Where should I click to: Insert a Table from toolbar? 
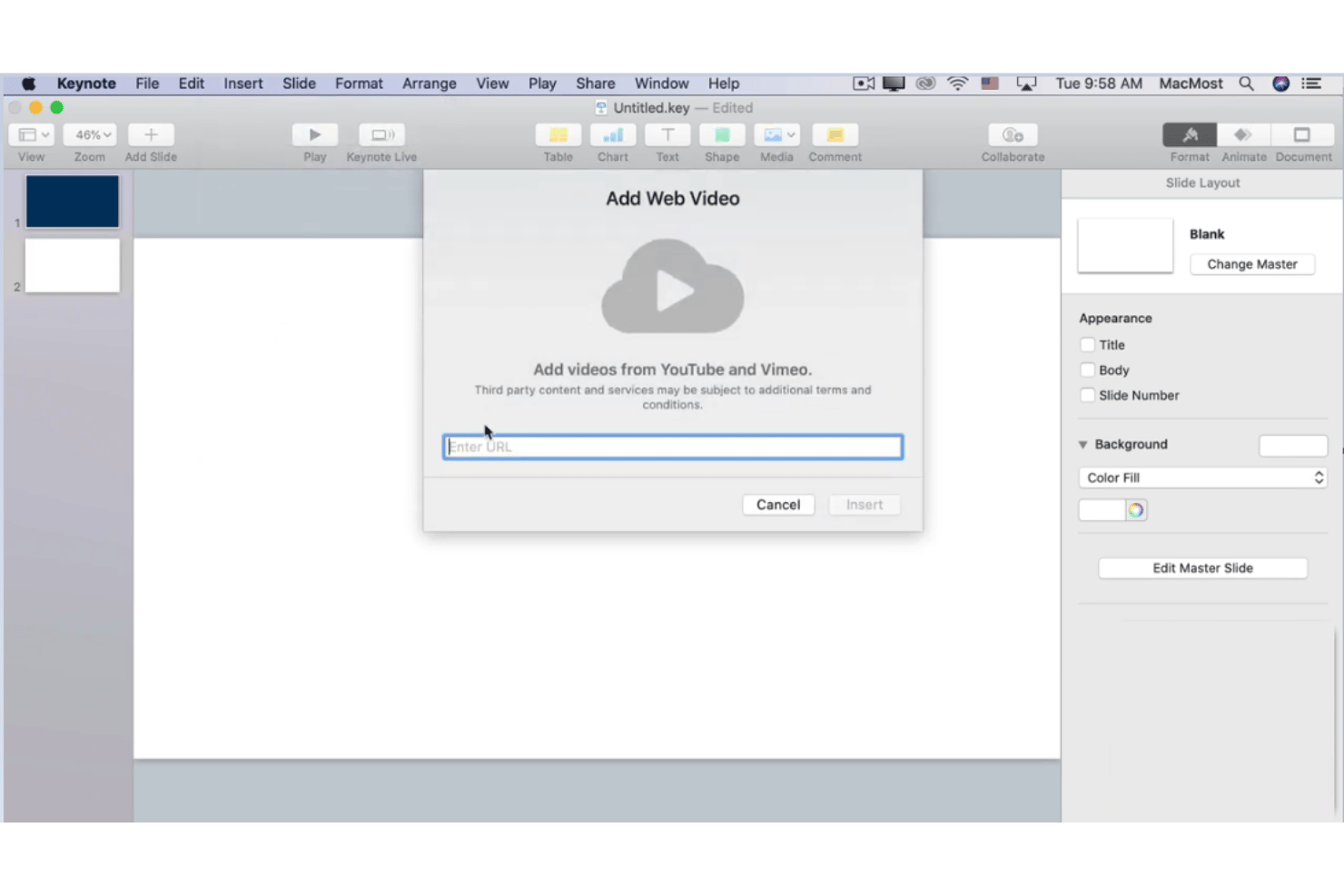pos(558,134)
